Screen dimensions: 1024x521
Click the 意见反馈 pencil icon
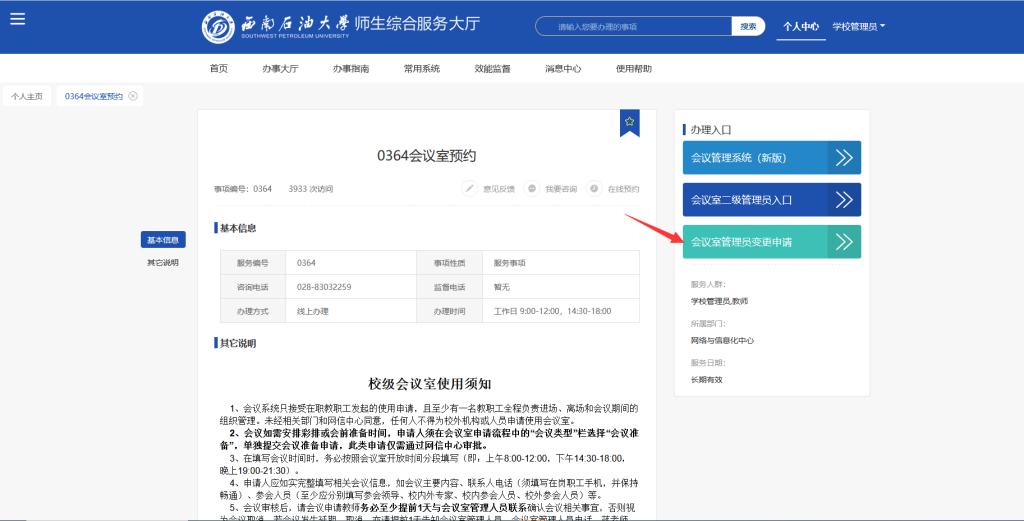[470, 188]
